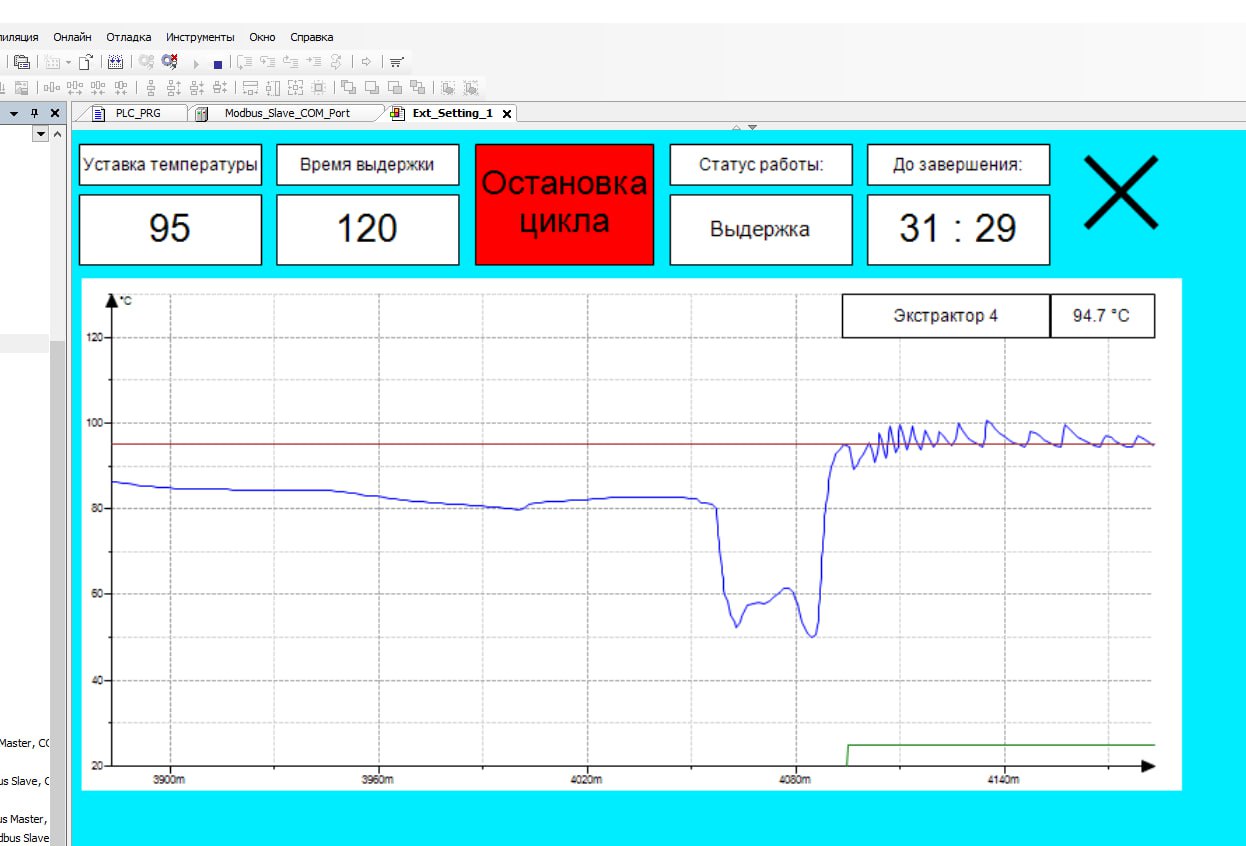Click the background image toolbar icon
This screenshot has width=1246, height=846.
coord(21,88)
